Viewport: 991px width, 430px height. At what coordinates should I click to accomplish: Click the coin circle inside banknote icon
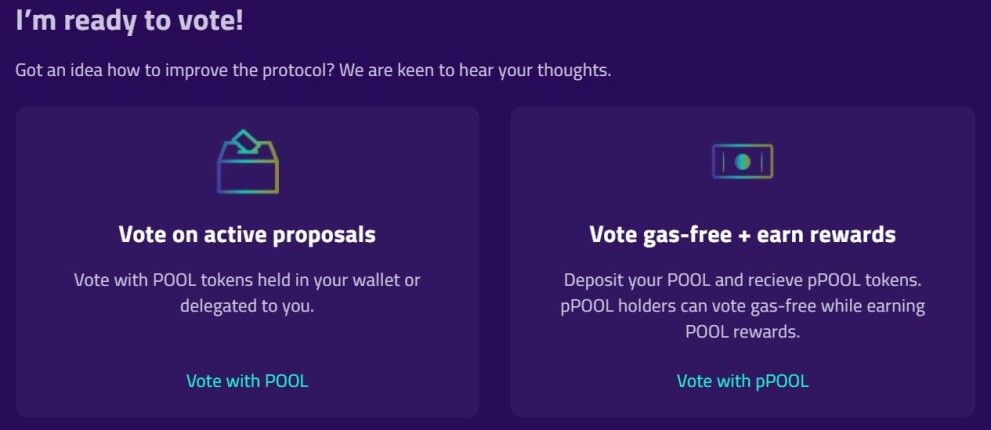tap(742, 161)
